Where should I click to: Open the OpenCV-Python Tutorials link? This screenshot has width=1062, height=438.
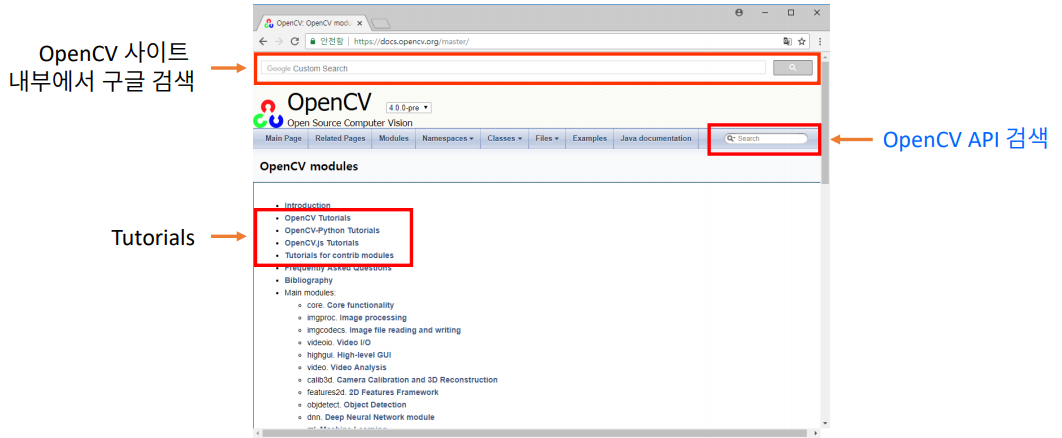point(332,230)
